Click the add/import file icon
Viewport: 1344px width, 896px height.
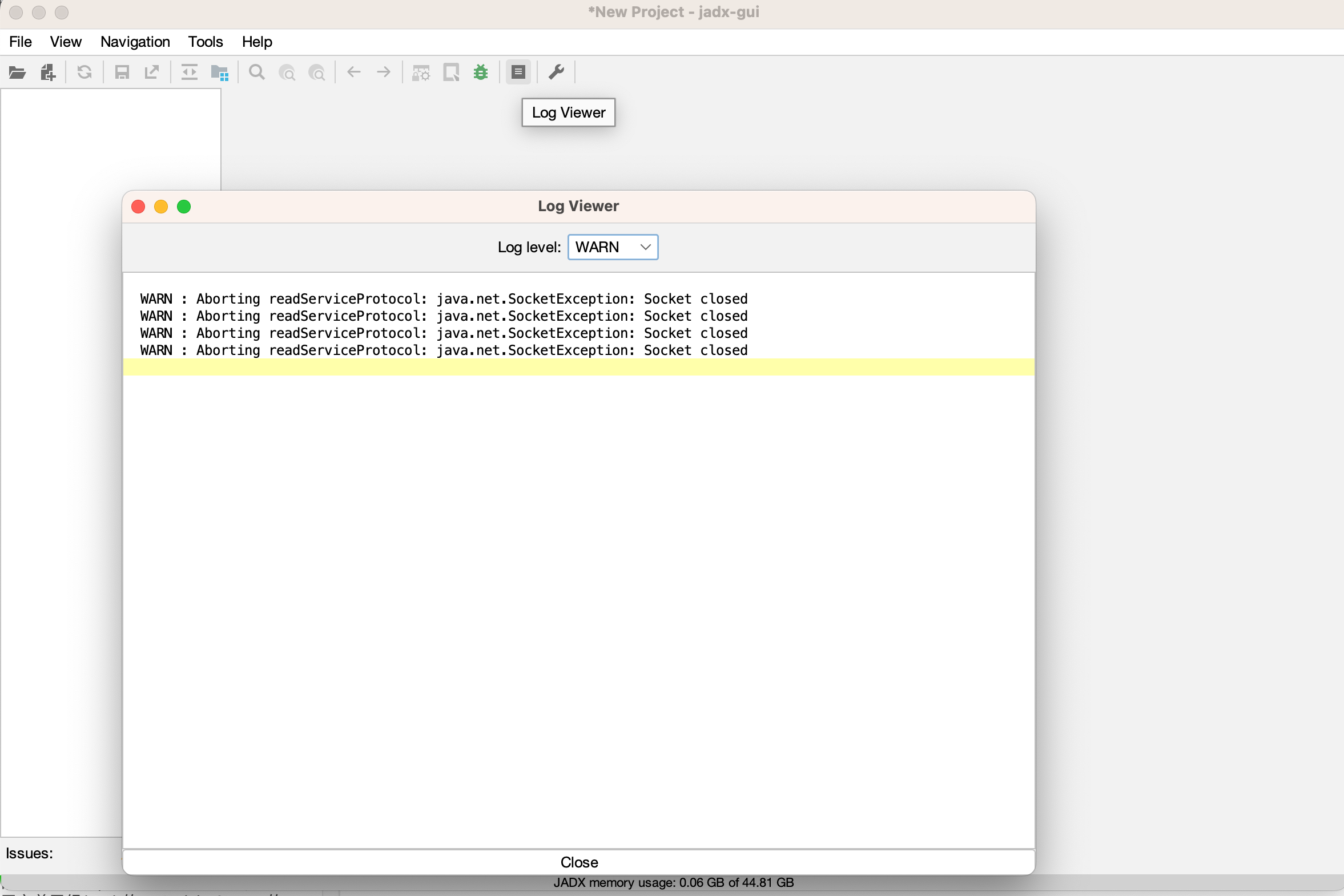(47, 71)
